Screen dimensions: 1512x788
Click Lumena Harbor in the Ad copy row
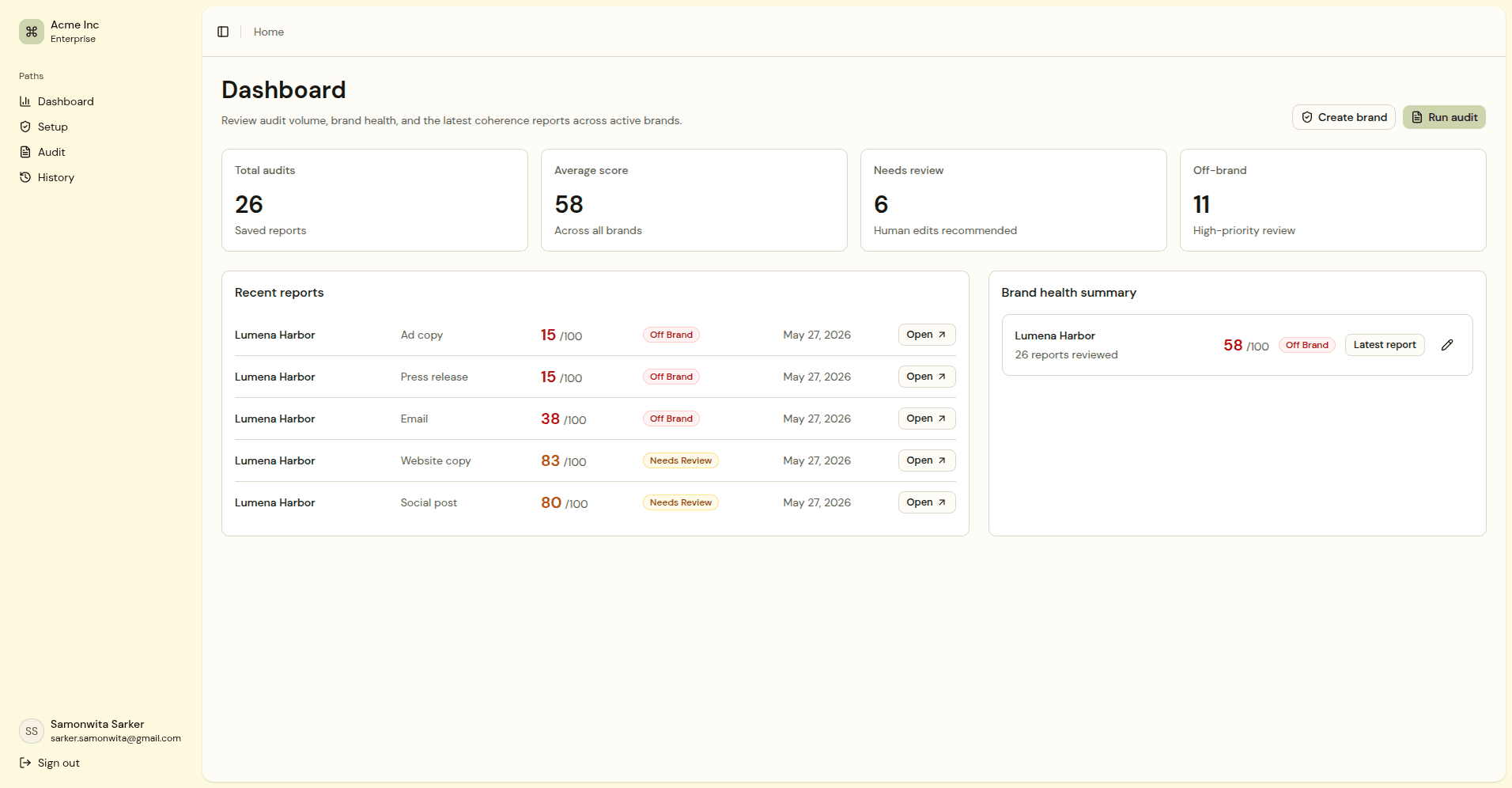pyautogui.click(x=274, y=335)
